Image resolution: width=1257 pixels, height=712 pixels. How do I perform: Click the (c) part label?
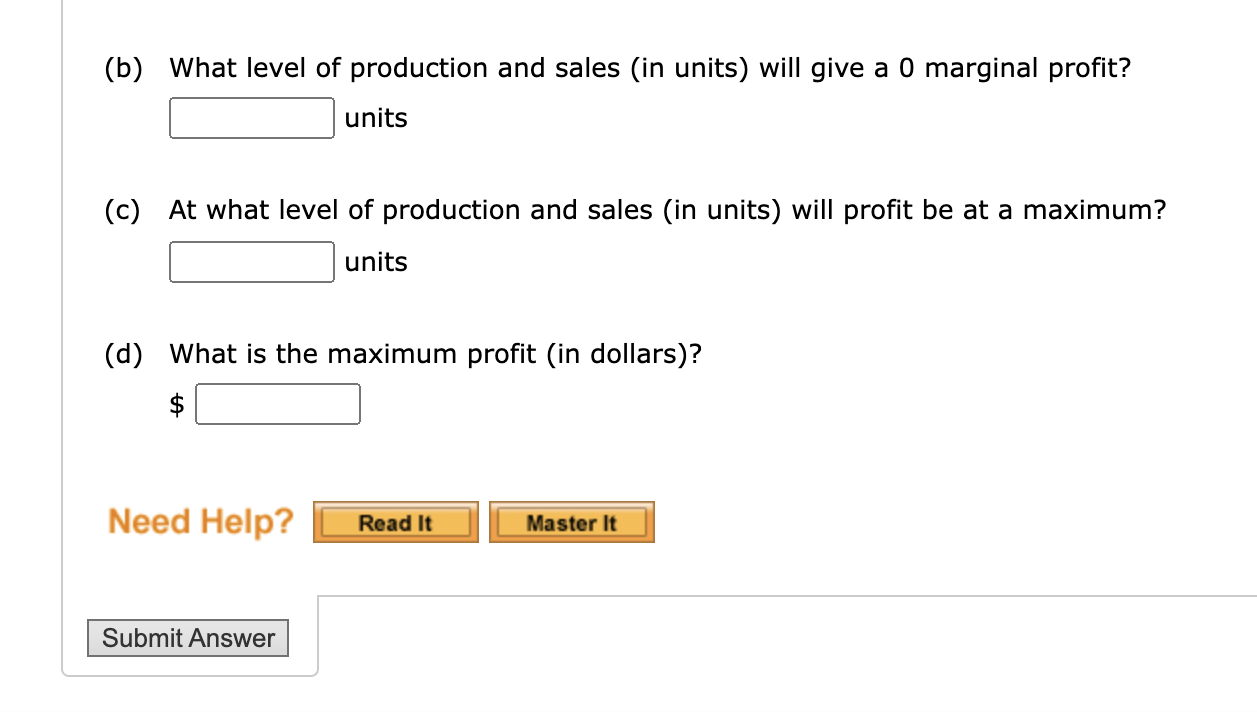[x=124, y=211]
